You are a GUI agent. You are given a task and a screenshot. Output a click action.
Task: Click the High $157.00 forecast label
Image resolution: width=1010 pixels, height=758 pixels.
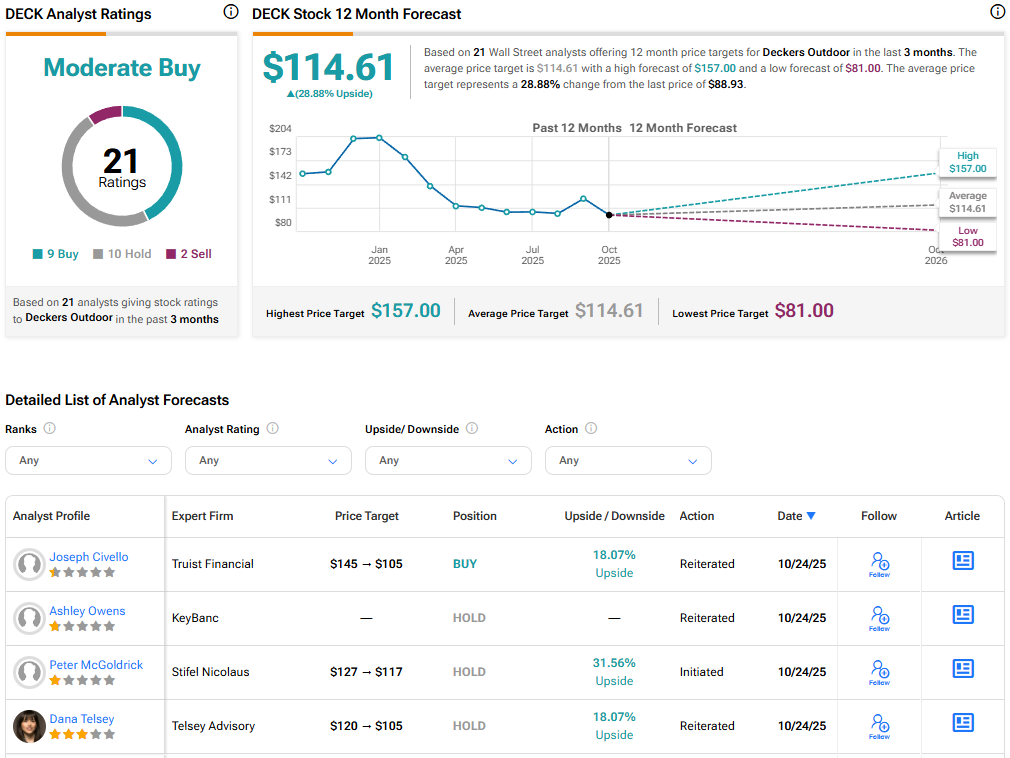tap(967, 162)
